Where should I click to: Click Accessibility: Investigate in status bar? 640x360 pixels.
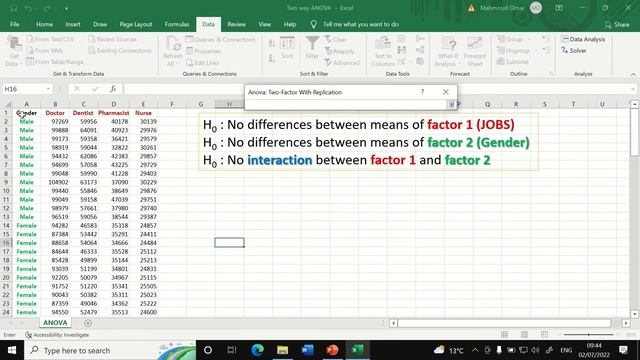pos(57,335)
